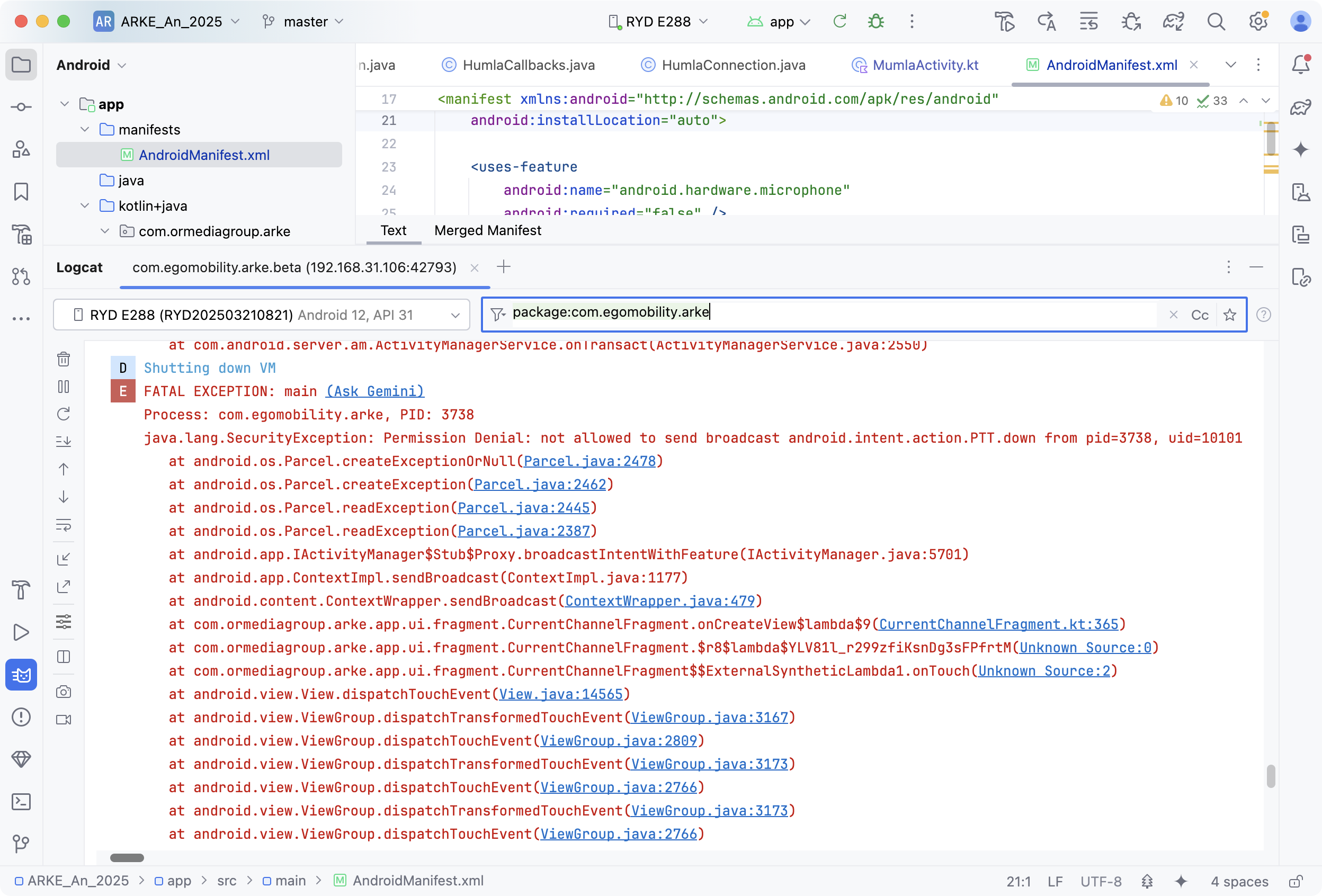The image size is (1322, 896).
Task: Switch to the Merged Manifest tab
Action: (487, 230)
